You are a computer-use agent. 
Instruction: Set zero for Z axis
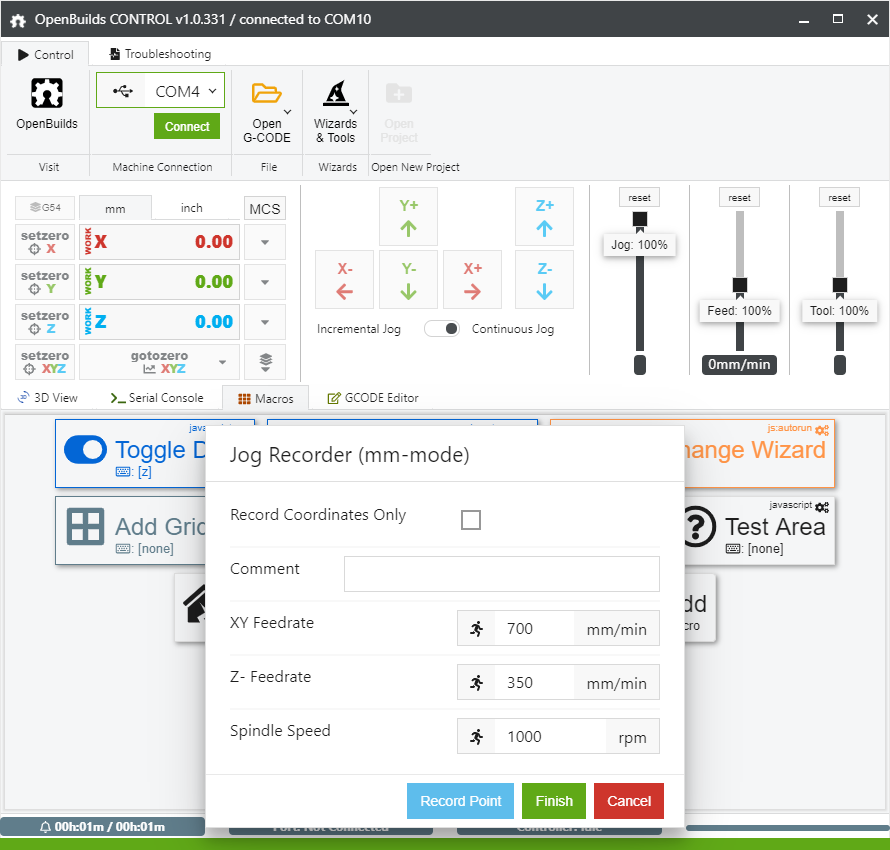tap(45, 322)
